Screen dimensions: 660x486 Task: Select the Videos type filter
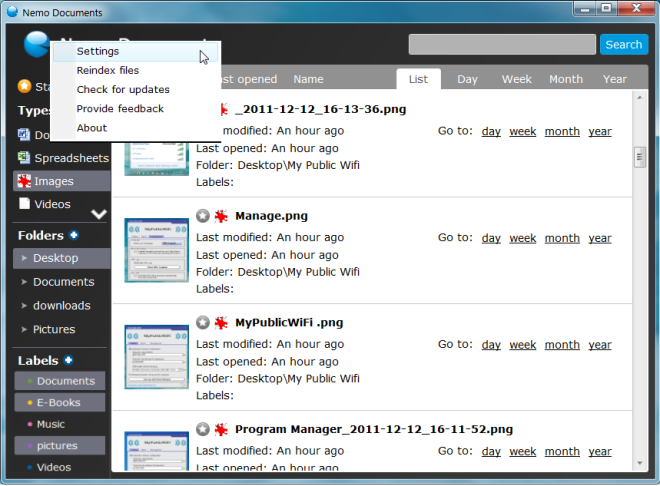[x=52, y=204]
